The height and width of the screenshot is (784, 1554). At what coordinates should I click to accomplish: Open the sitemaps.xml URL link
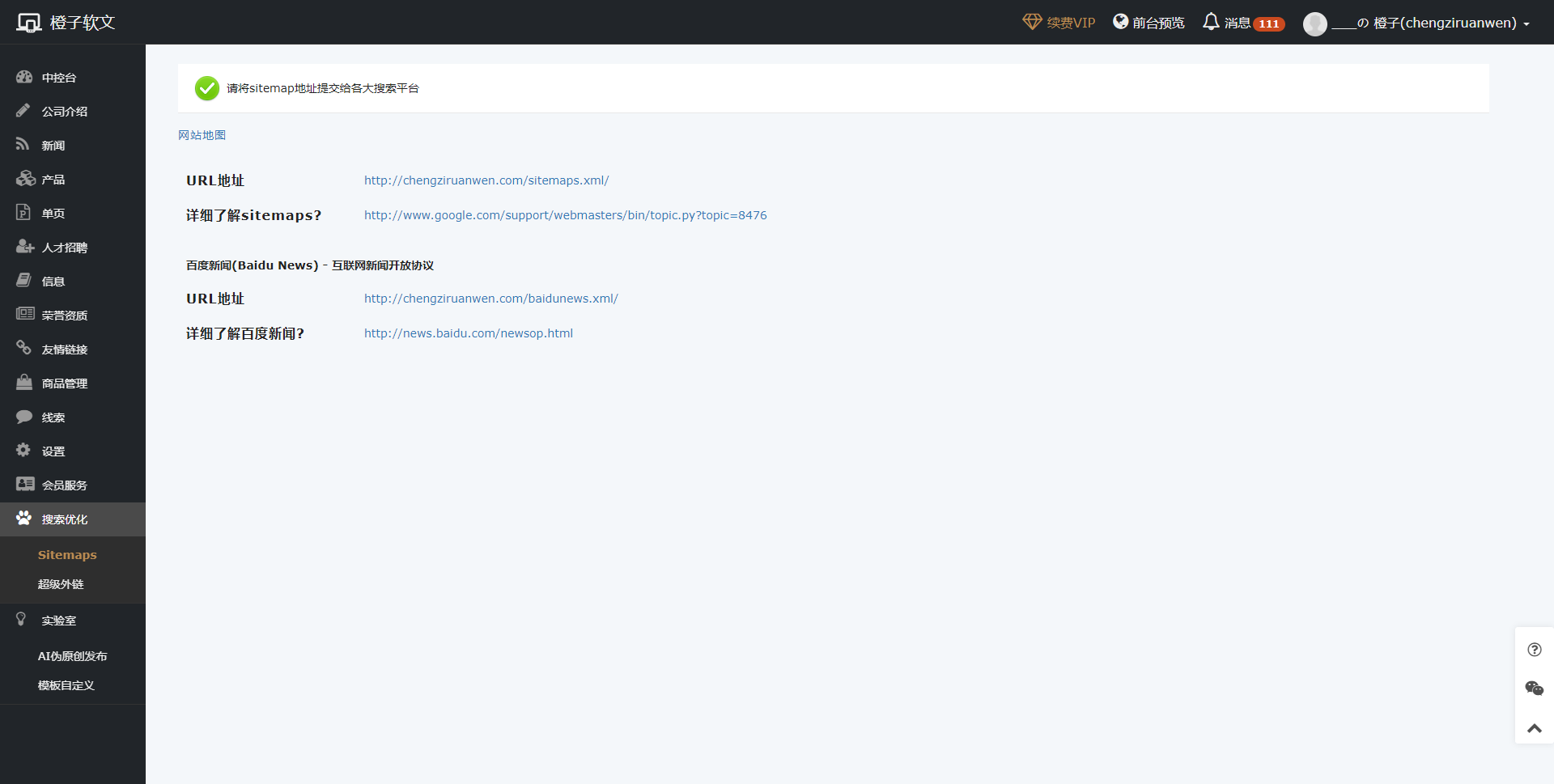pyautogui.click(x=486, y=180)
